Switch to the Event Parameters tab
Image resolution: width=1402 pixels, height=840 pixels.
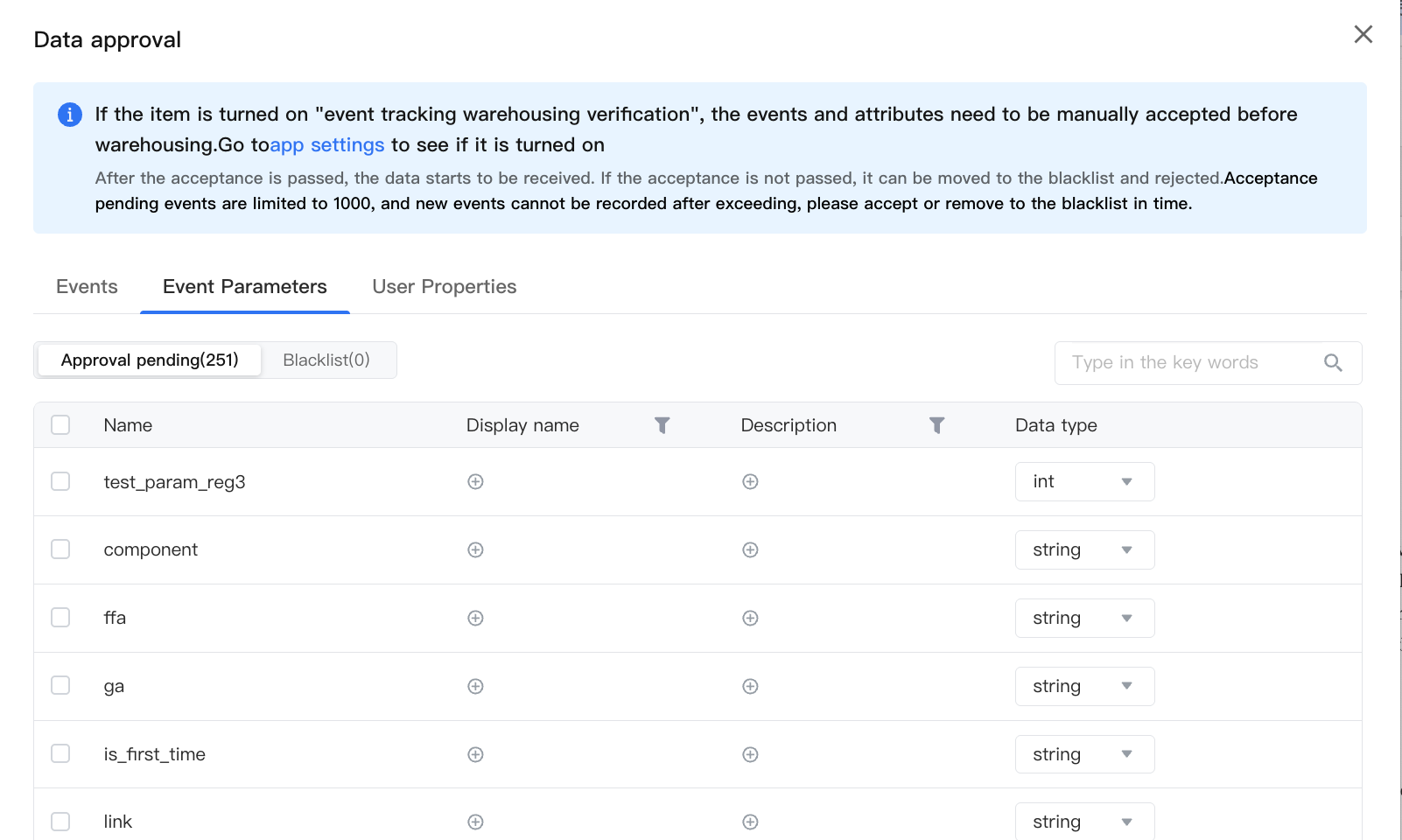click(245, 287)
